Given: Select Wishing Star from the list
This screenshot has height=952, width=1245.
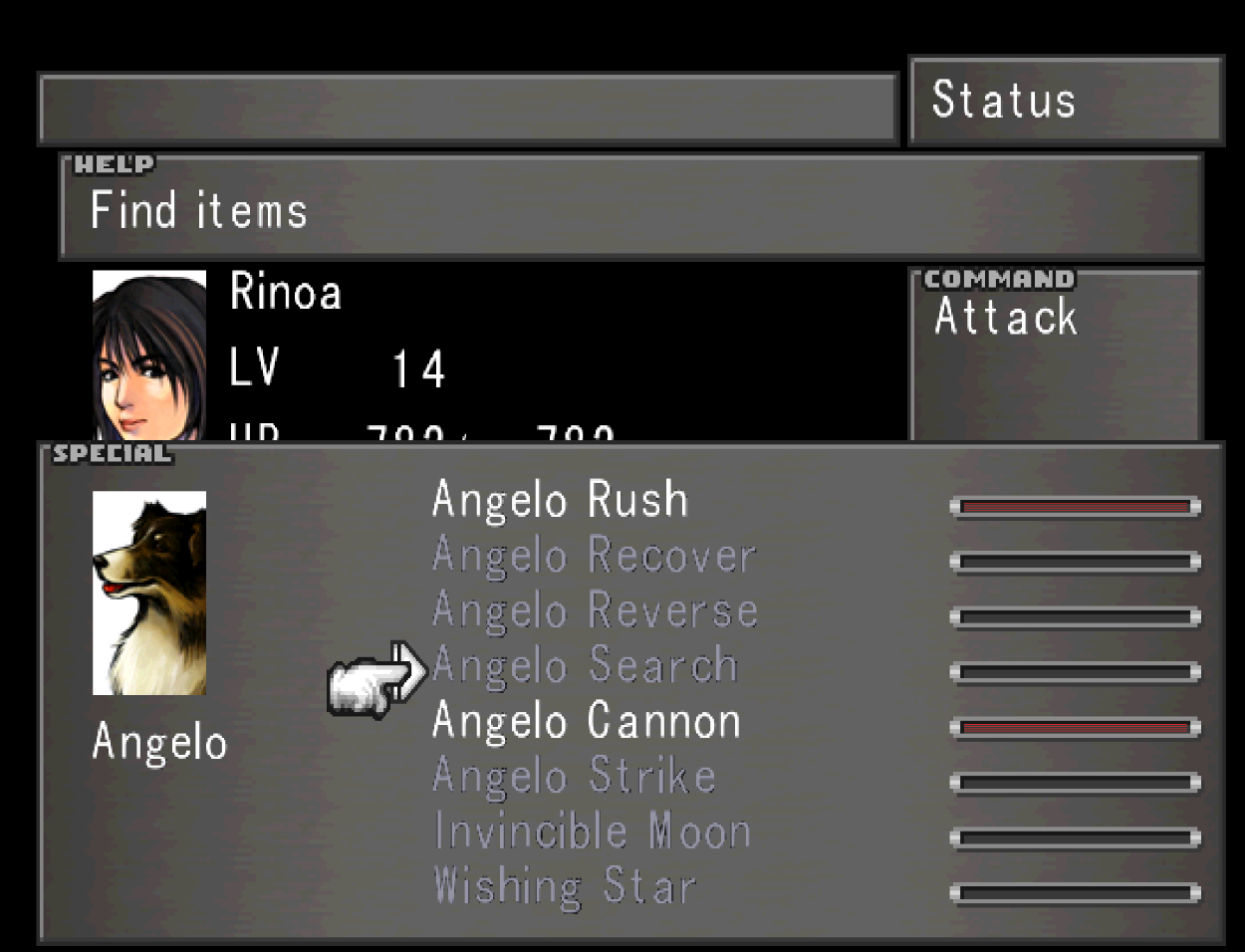Looking at the screenshot, I should (565, 886).
